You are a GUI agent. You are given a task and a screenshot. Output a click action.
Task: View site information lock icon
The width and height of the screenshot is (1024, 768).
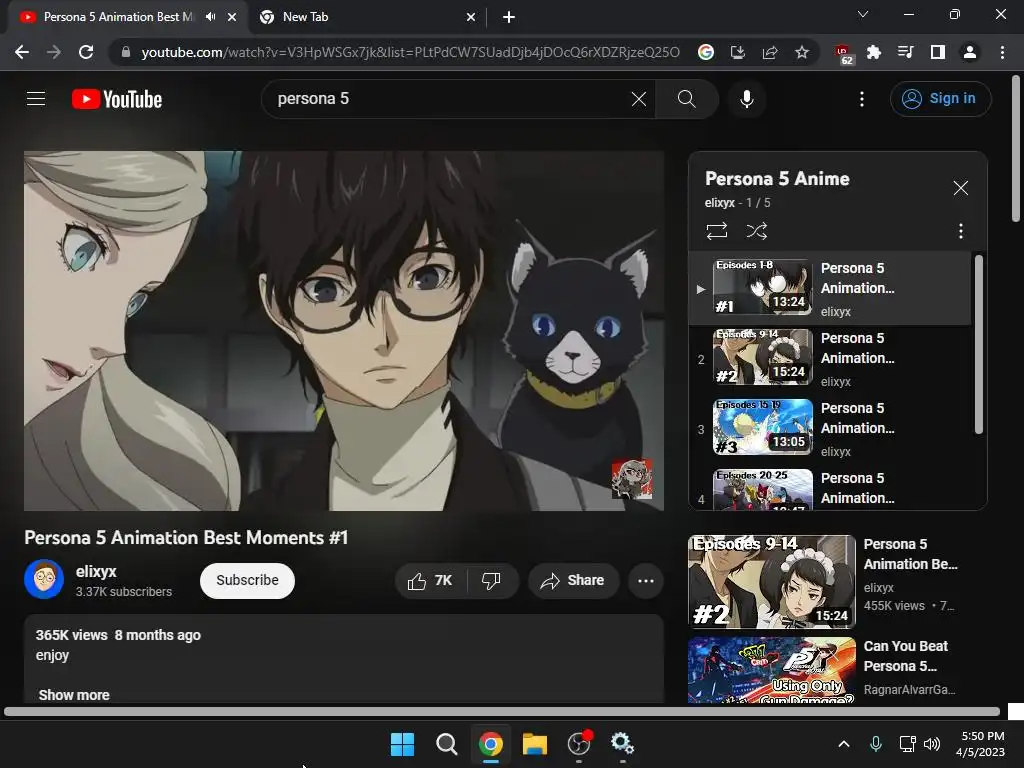tap(125, 52)
